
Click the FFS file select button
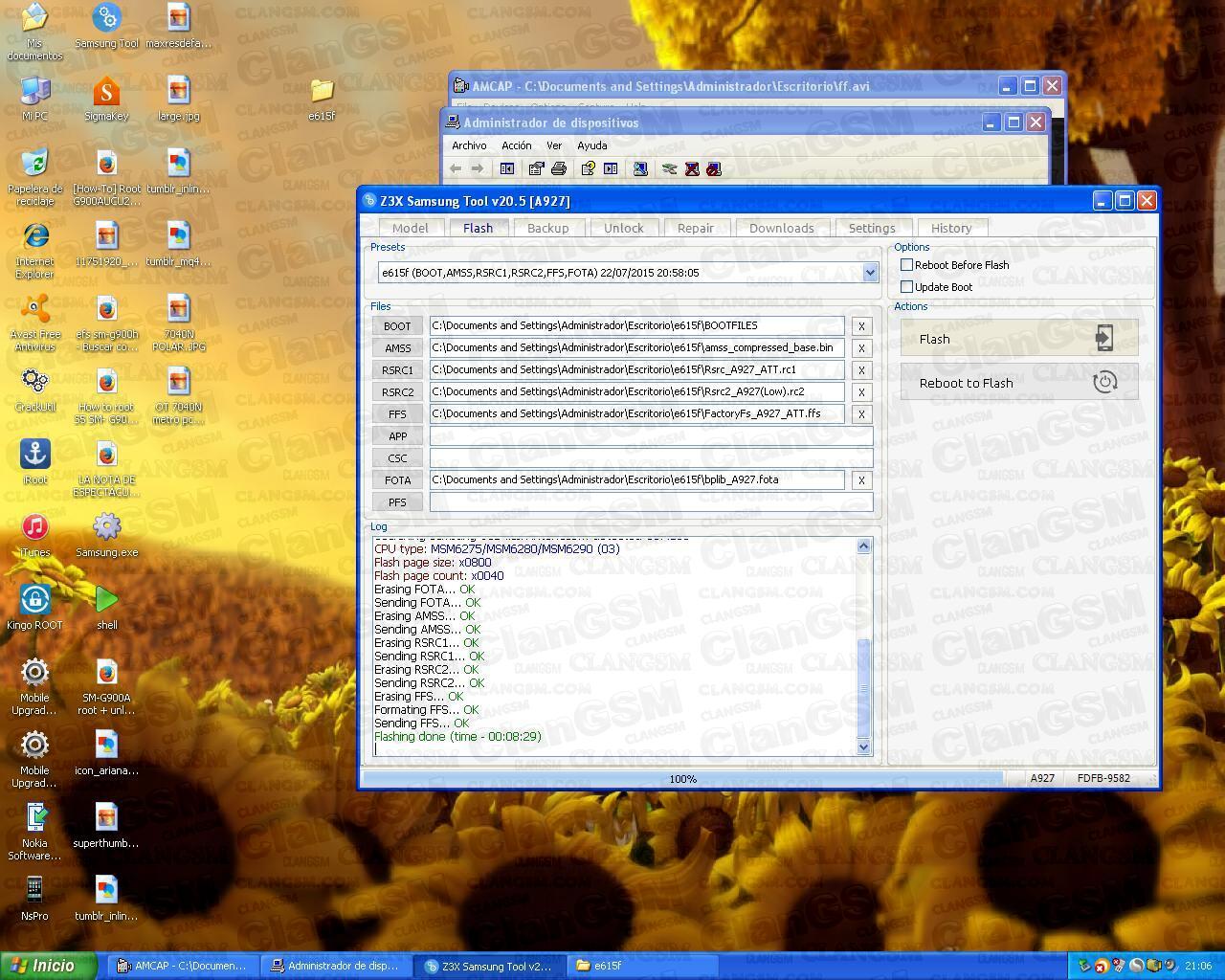tap(397, 414)
